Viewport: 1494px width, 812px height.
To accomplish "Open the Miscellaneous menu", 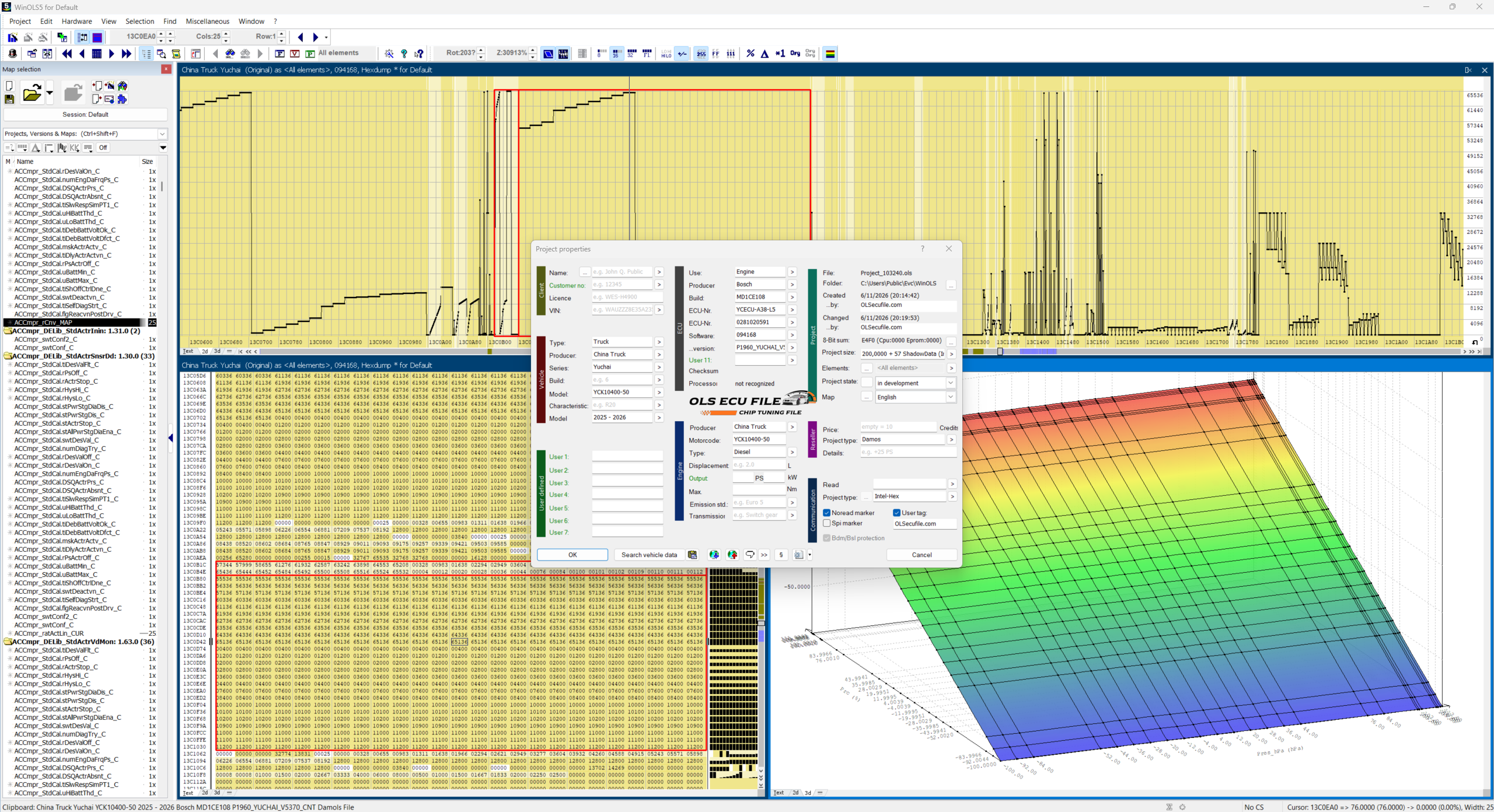I will point(207,22).
